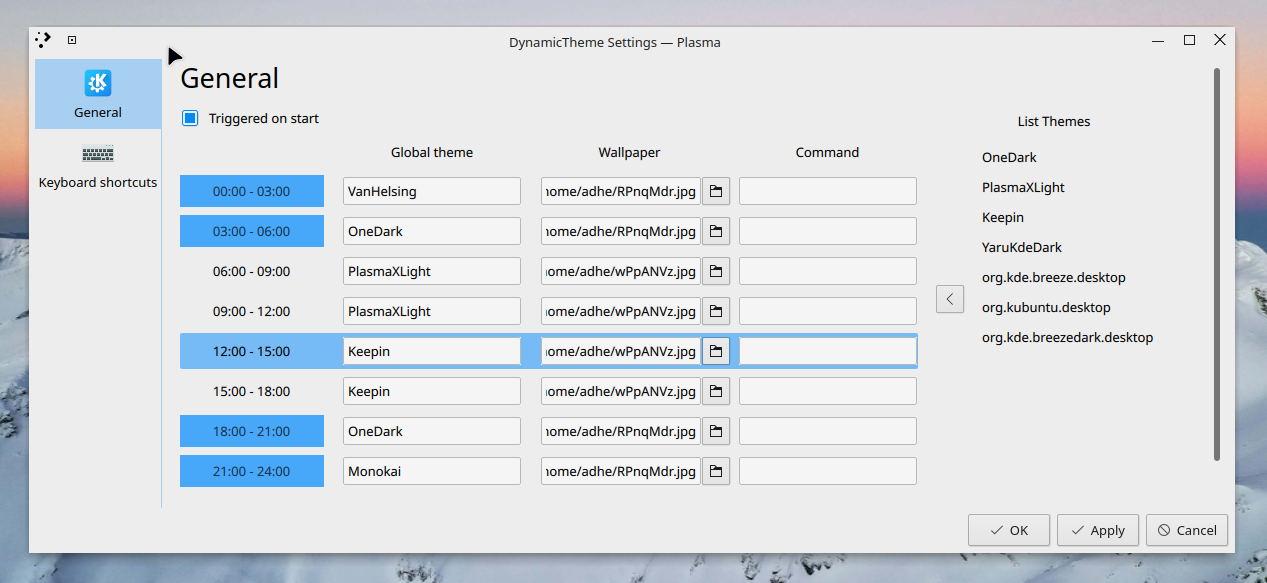This screenshot has width=1267, height=583.
Task: Focus the Command field for 21:00 - 24:00
Action: (x=828, y=471)
